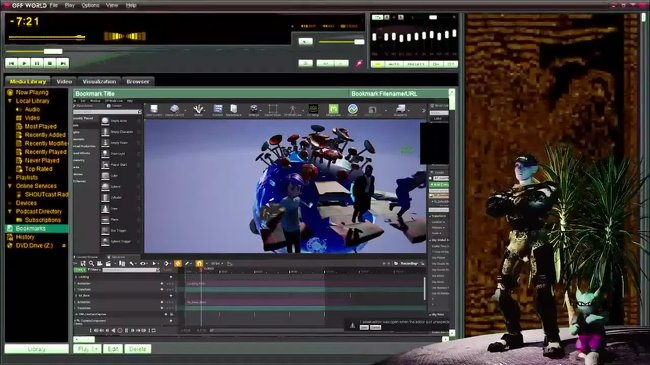Switch to the Visualization tab
Image resolution: width=650 pixels, height=365 pixels.
[99, 82]
